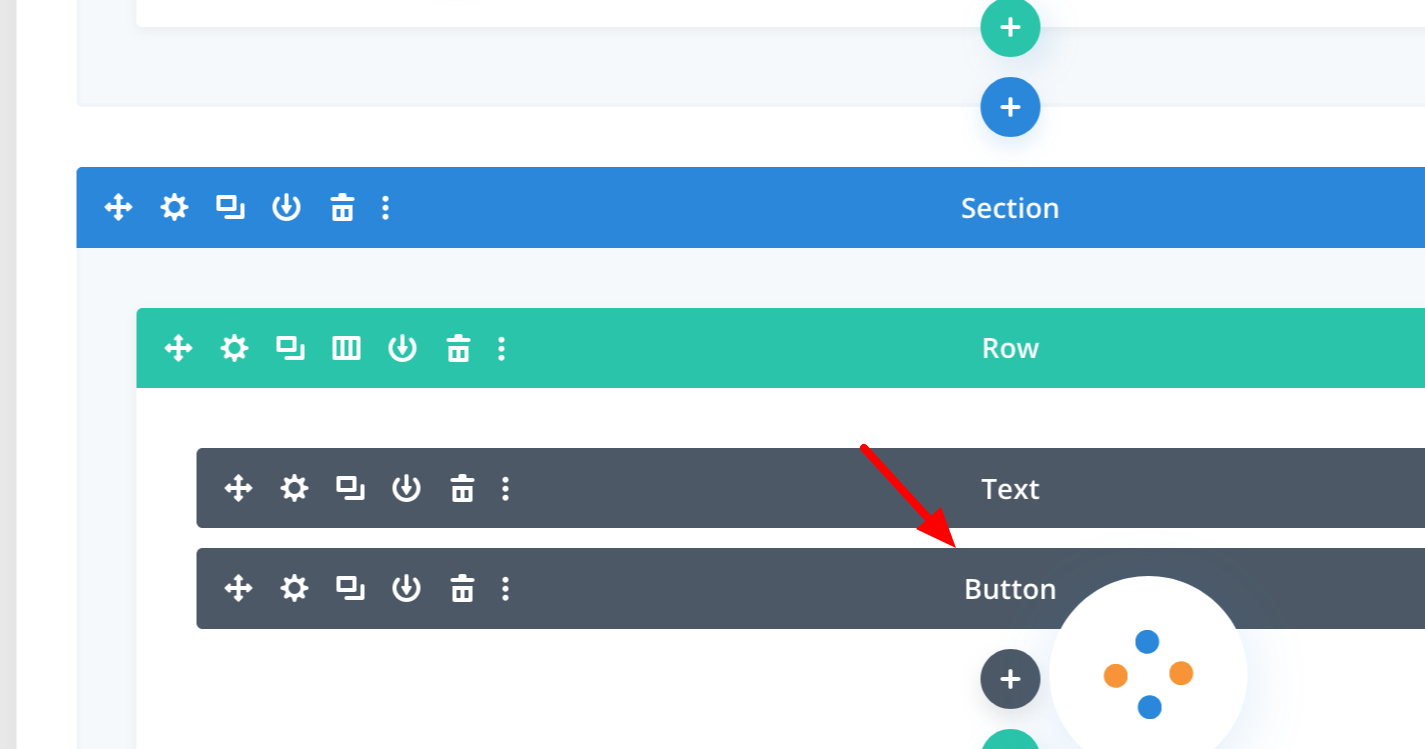
Task: Duplicate the Text module
Action: pyautogui.click(x=350, y=488)
